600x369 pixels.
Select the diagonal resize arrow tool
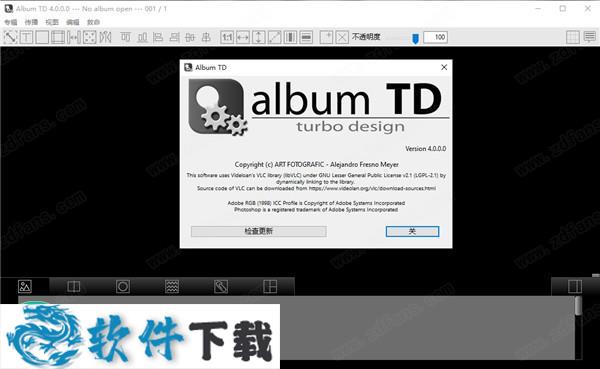pyautogui.click(x=10, y=37)
